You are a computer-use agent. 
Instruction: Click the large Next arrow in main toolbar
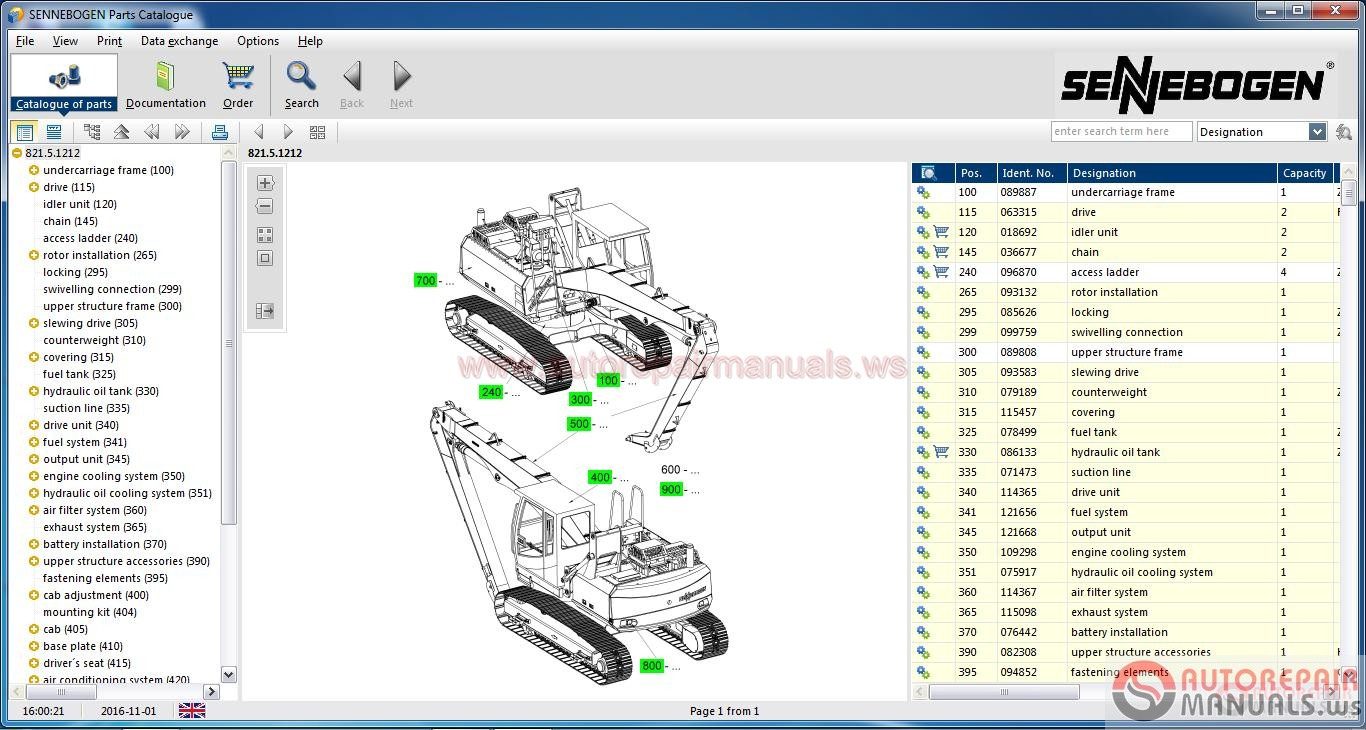click(401, 84)
